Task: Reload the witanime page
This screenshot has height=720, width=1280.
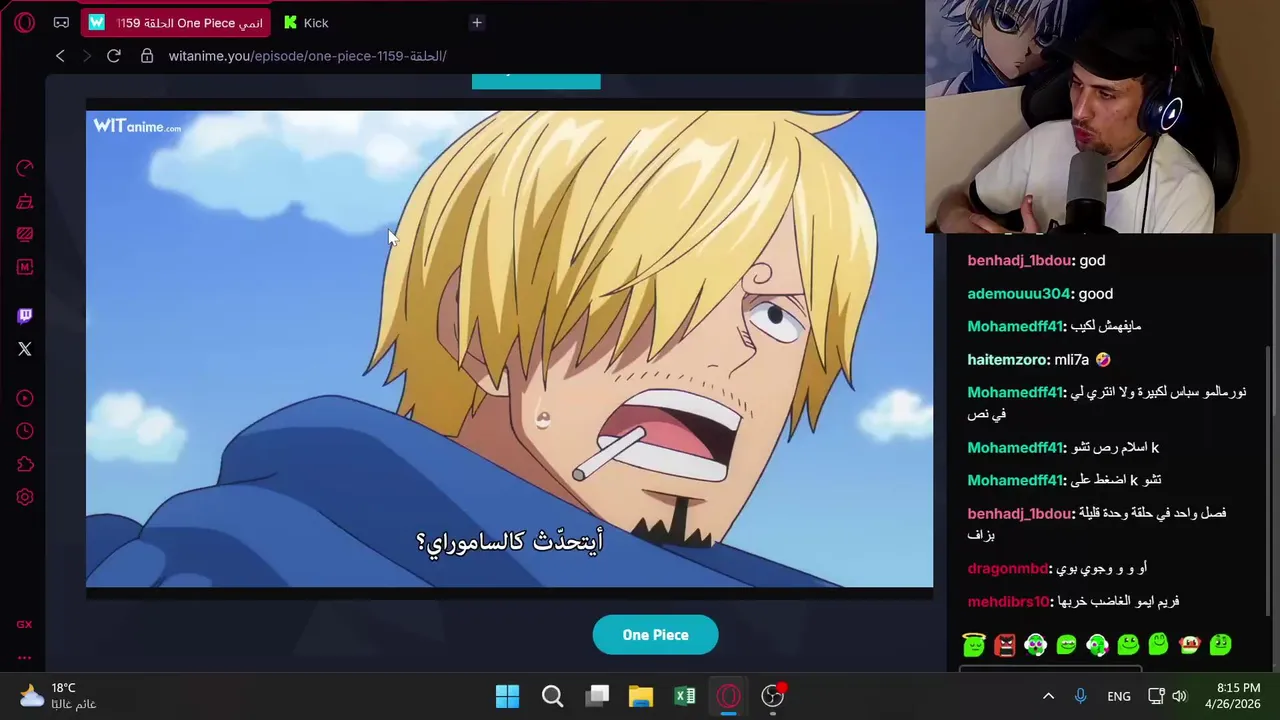Action: [x=114, y=56]
